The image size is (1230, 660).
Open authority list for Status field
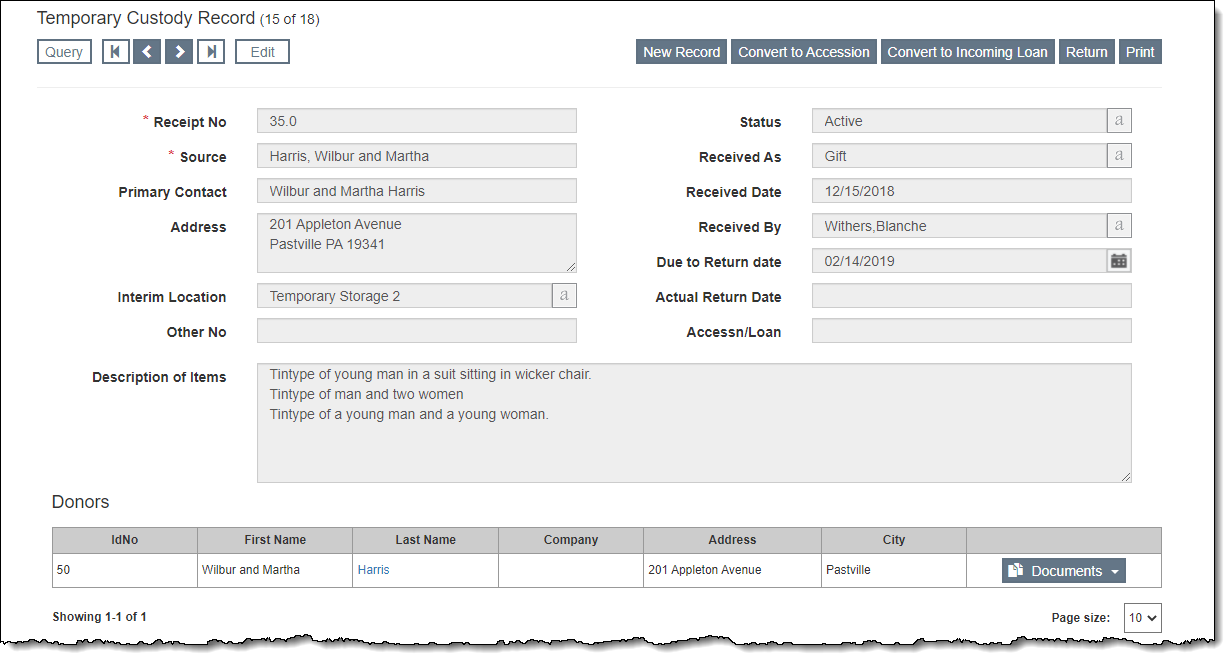(x=1119, y=121)
